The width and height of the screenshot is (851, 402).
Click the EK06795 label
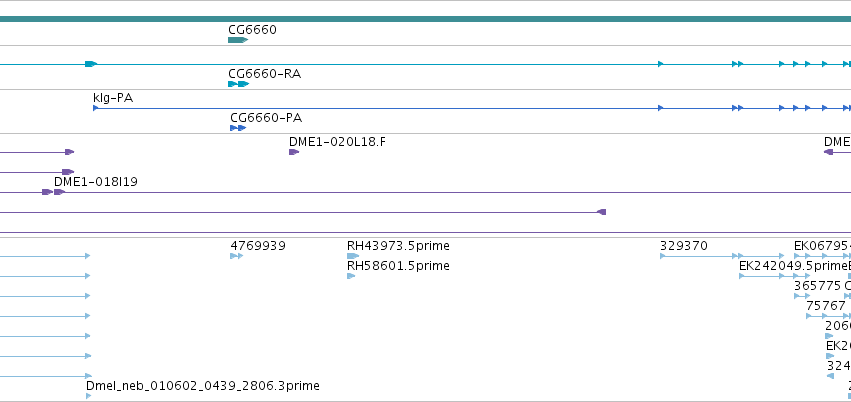click(x=822, y=246)
